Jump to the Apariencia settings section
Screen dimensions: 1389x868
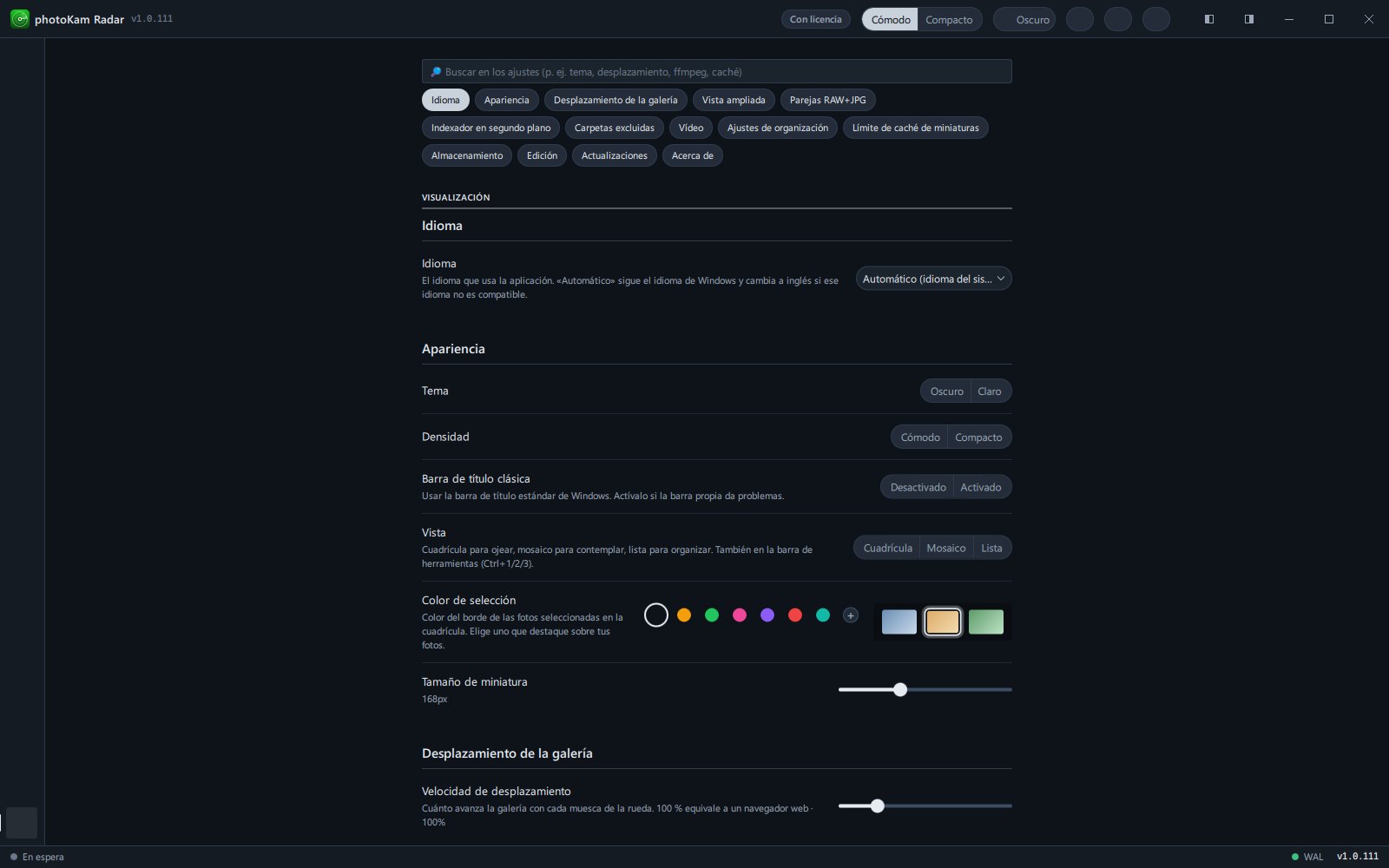point(506,100)
